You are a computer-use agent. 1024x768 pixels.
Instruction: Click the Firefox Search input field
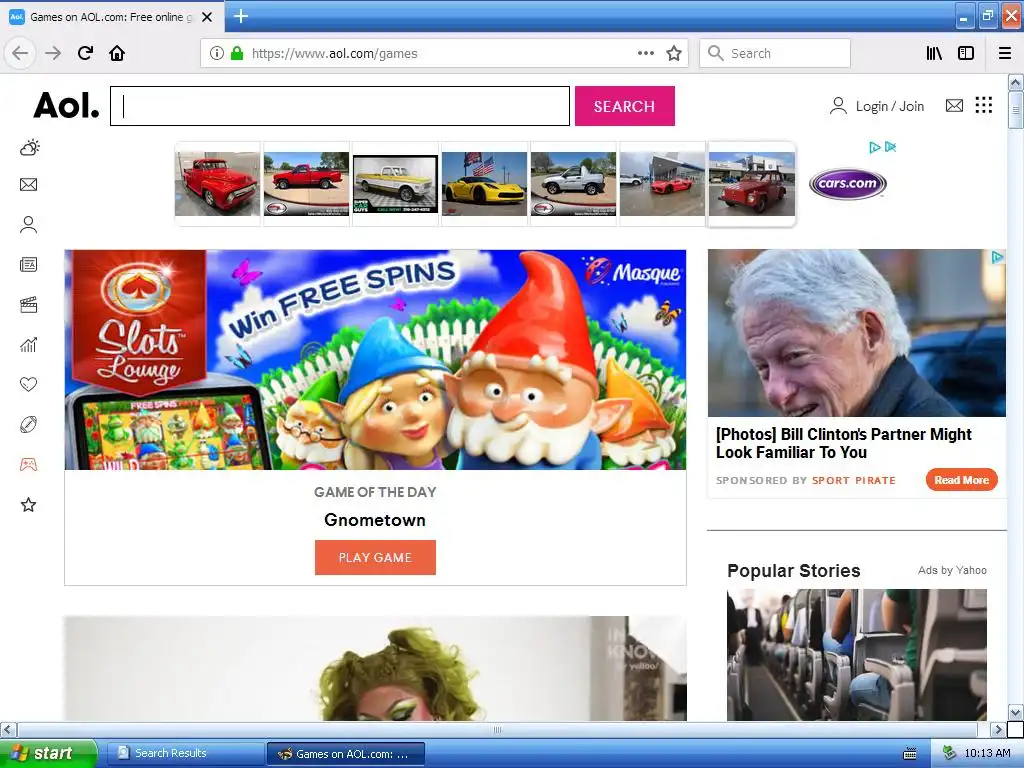tap(775, 53)
